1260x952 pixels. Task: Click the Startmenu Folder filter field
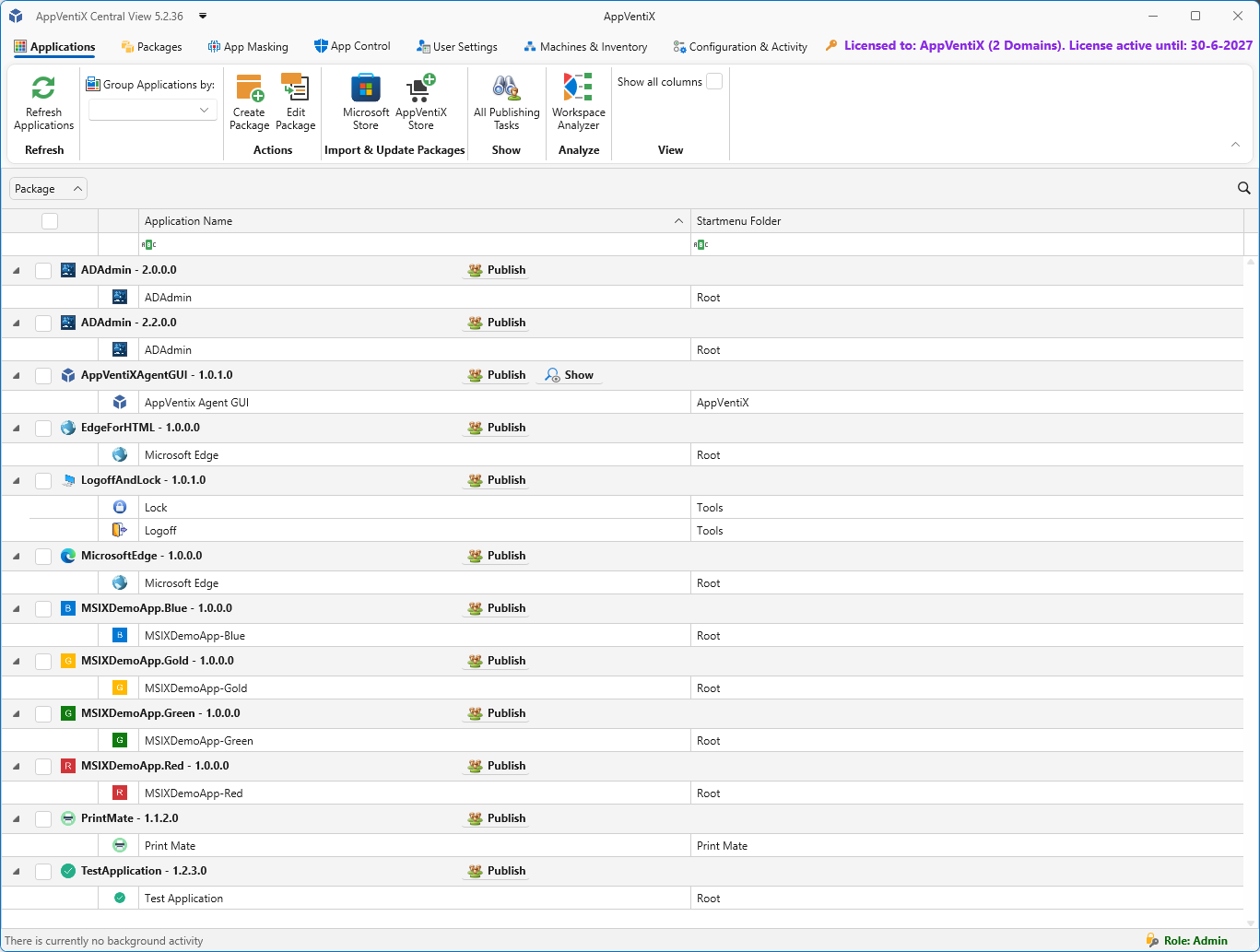967,244
